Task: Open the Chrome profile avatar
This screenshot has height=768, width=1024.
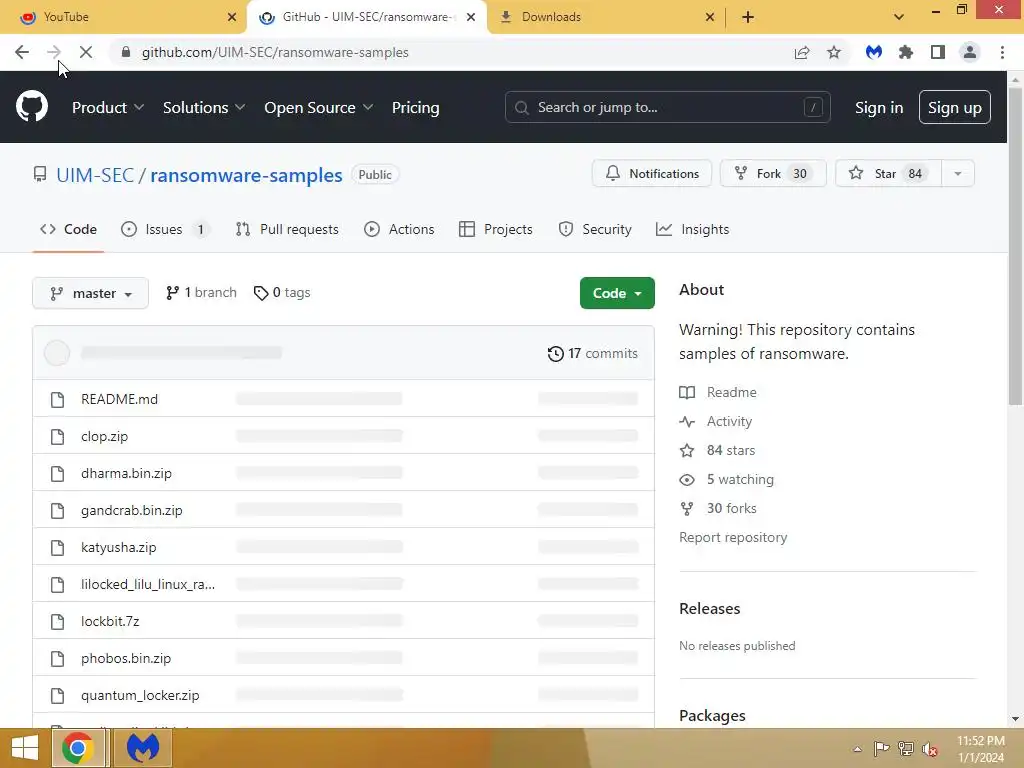Action: coord(970,52)
